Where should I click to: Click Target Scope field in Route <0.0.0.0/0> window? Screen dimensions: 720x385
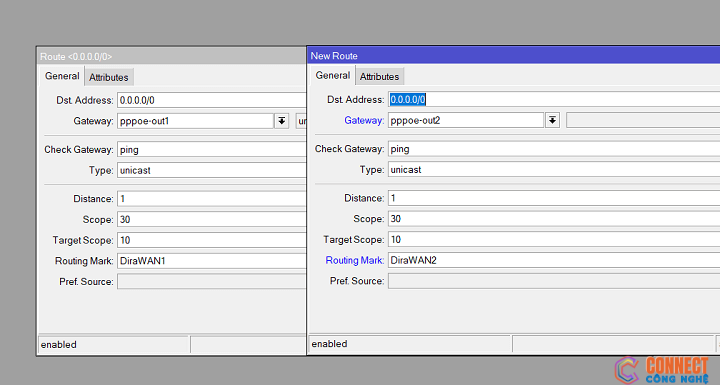pyautogui.click(x=212, y=240)
